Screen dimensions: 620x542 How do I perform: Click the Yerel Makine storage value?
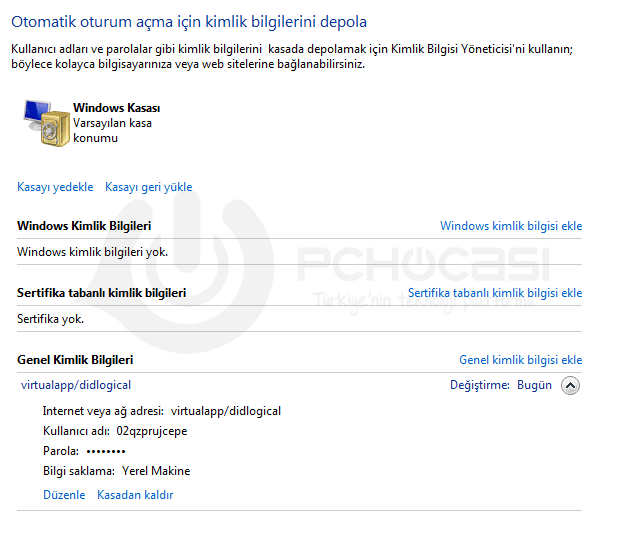(x=155, y=471)
